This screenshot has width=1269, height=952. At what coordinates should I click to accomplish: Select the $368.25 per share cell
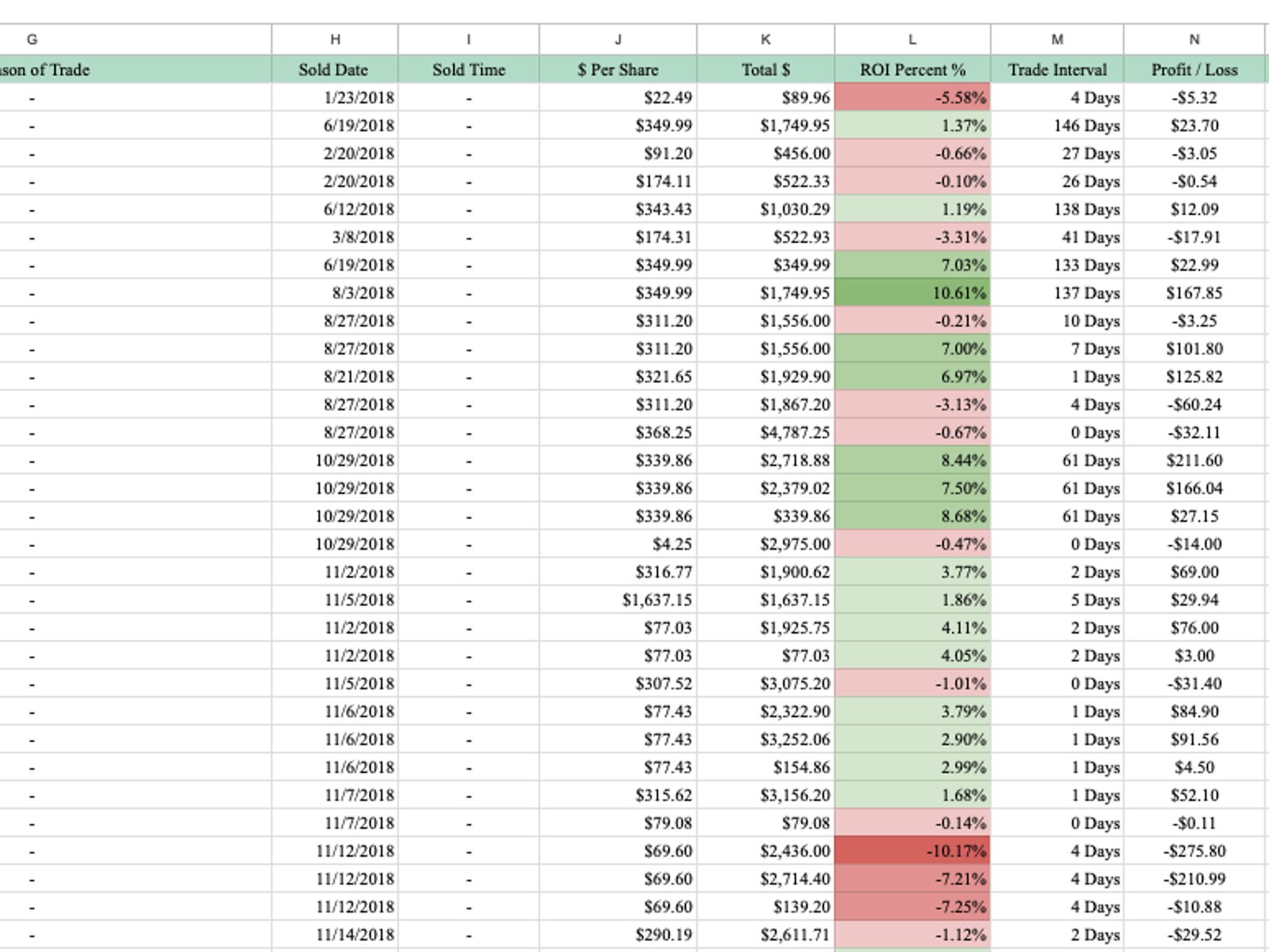pos(618,433)
